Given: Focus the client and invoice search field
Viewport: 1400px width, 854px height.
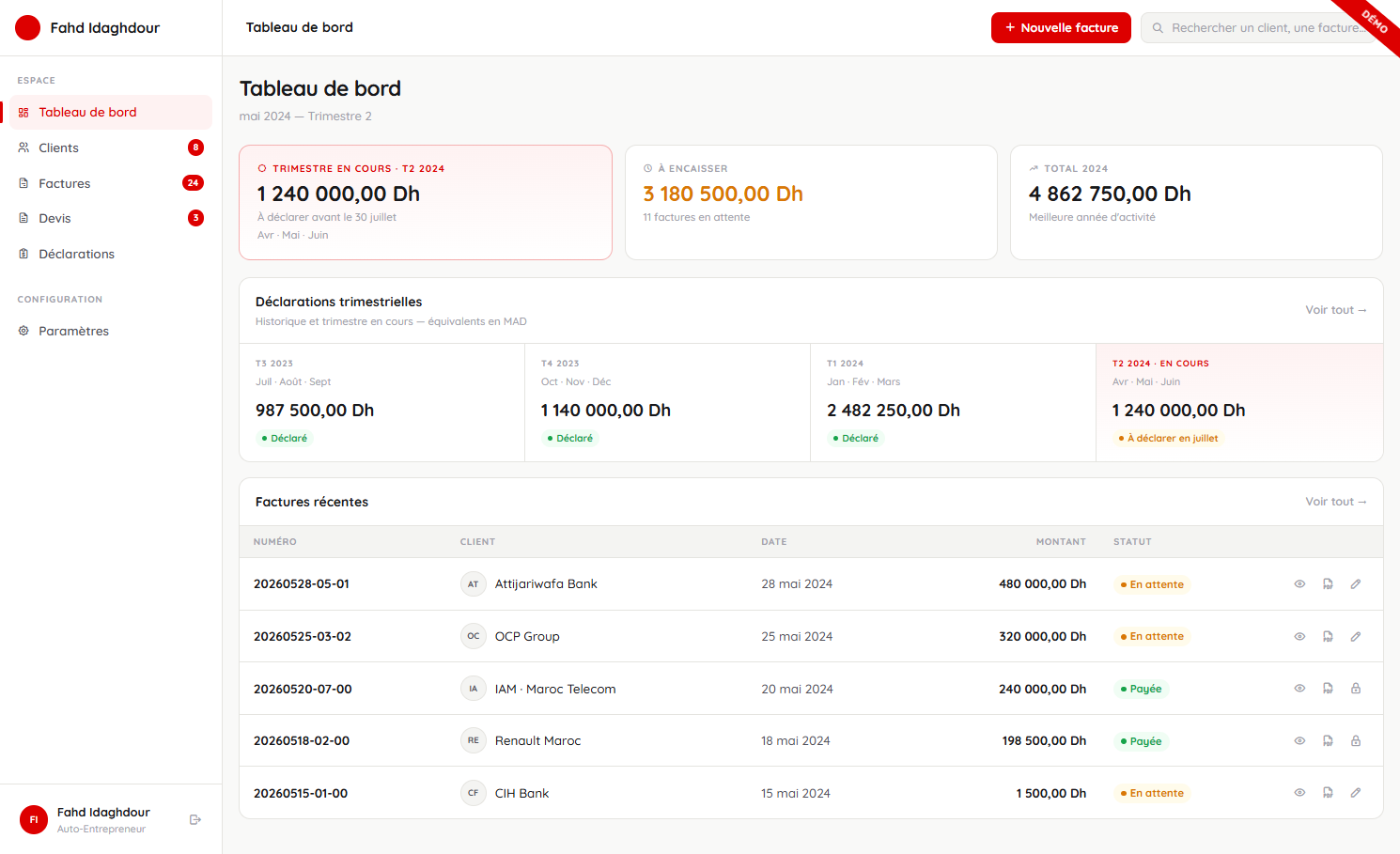Looking at the screenshot, I should 1262,28.
